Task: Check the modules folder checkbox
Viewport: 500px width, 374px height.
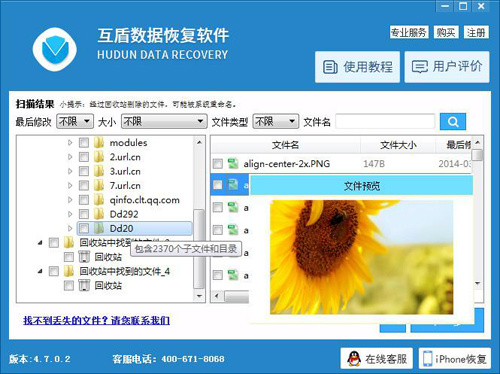Action: (84, 143)
